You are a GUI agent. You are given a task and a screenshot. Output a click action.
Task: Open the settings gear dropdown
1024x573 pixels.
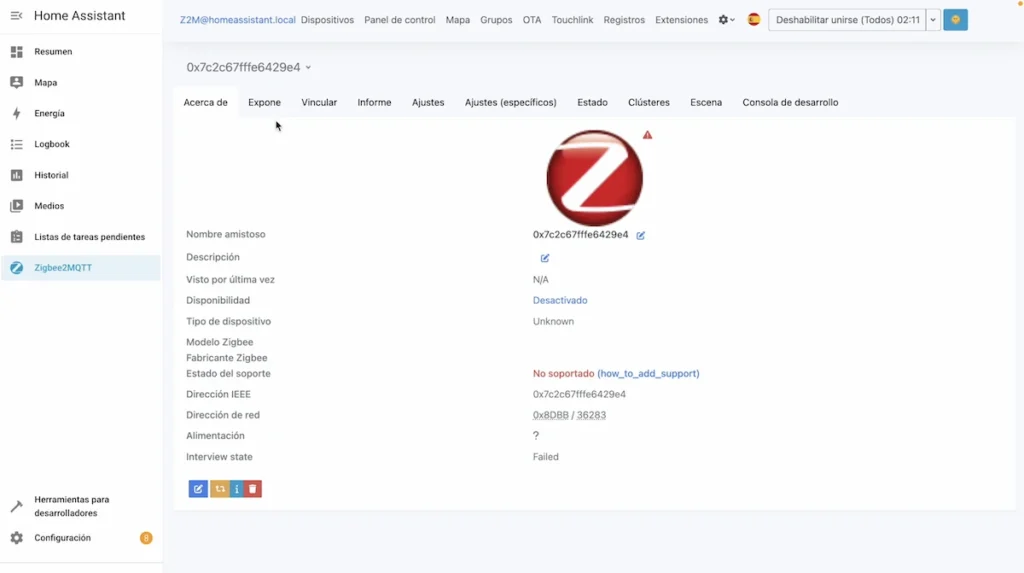(726, 20)
